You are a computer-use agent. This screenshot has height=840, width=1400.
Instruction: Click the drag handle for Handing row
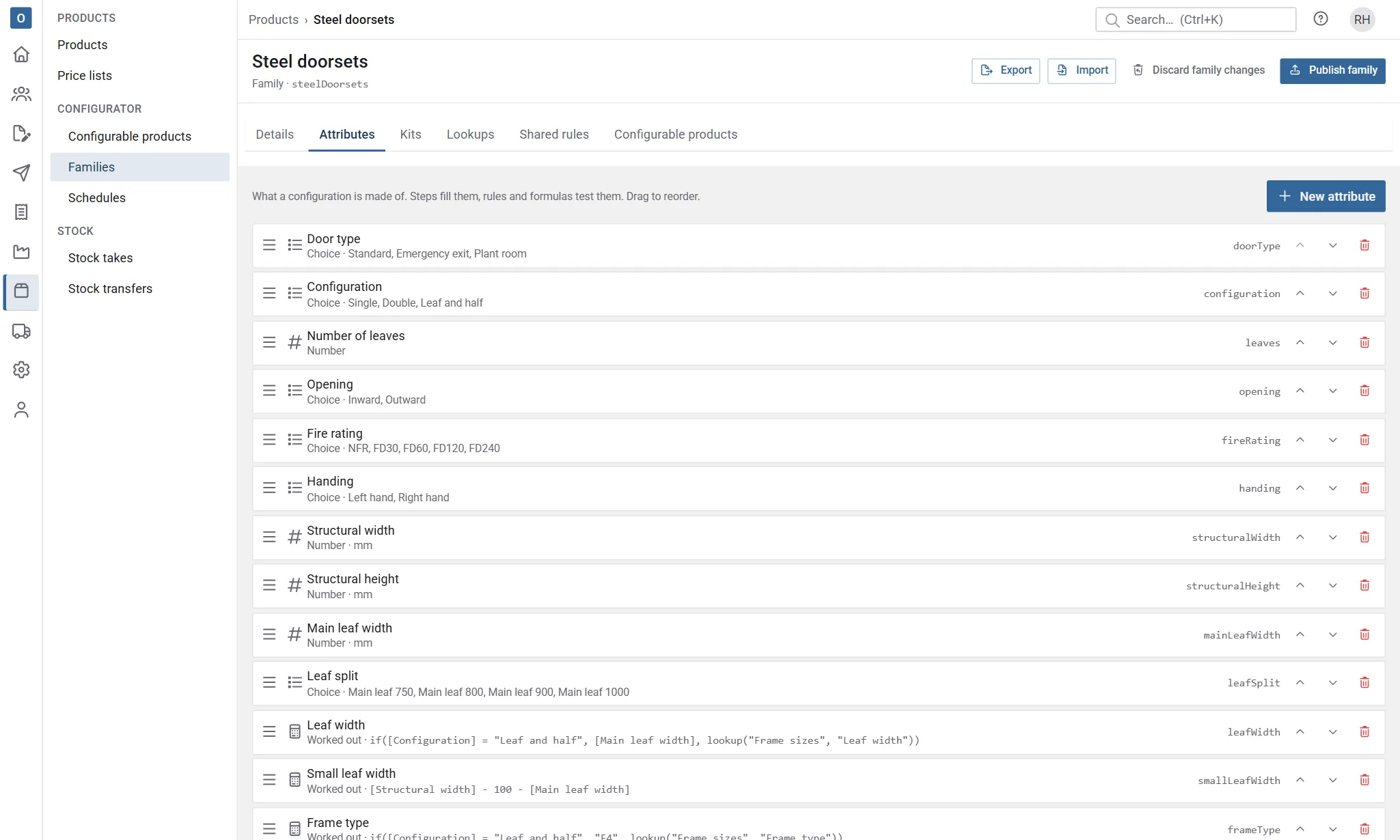pos(269,488)
